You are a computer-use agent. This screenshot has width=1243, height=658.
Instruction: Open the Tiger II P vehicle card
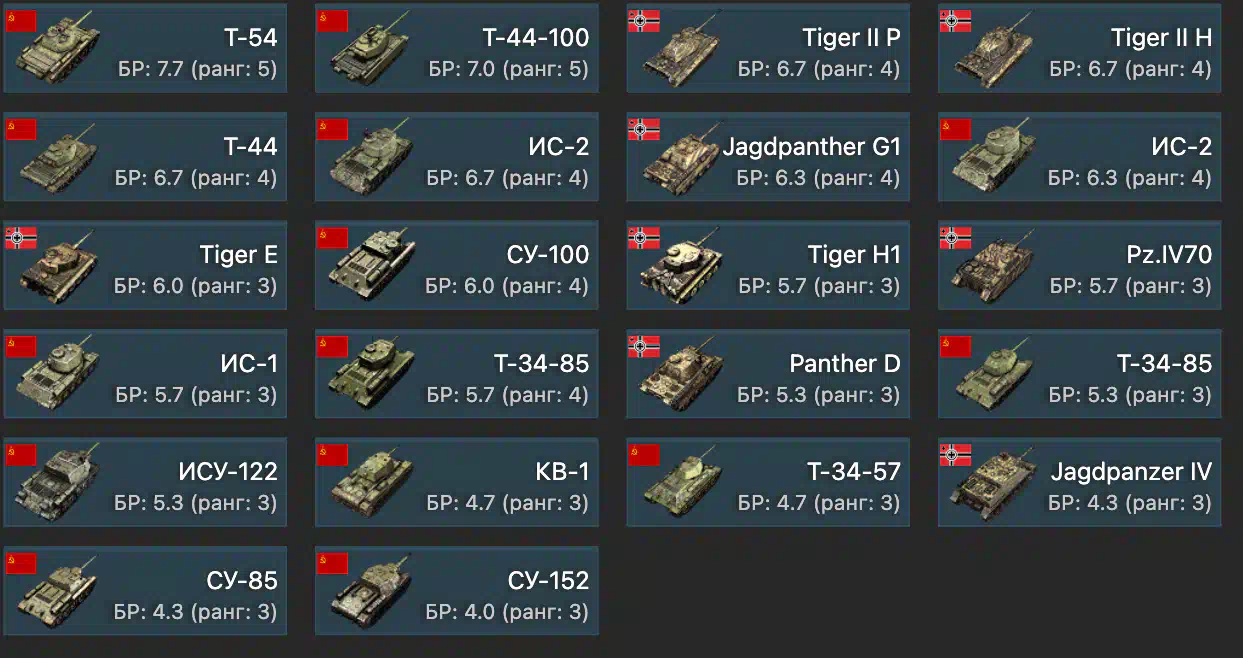click(768, 48)
